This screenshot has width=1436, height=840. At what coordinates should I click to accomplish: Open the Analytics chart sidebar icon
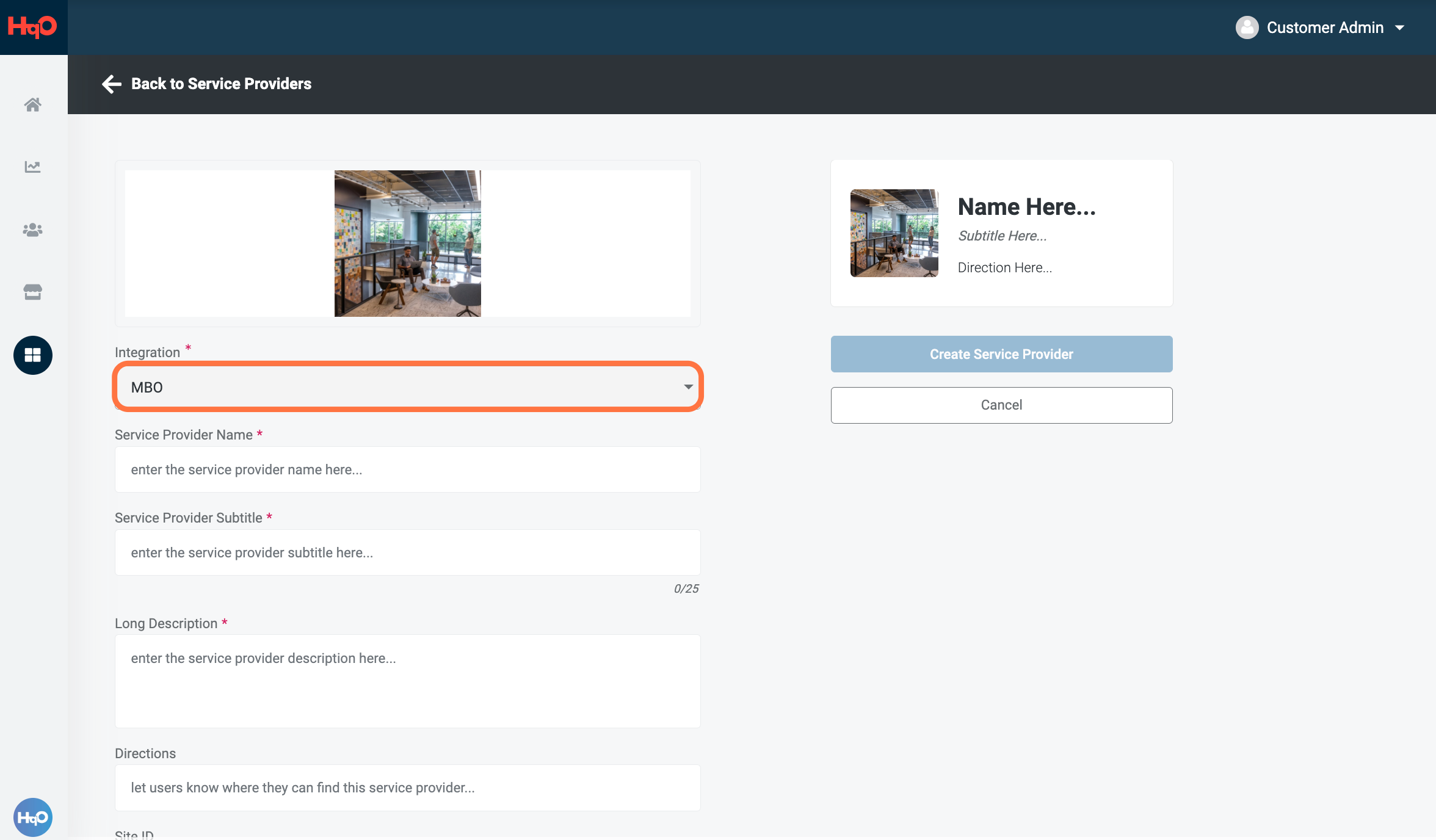(33, 167)
